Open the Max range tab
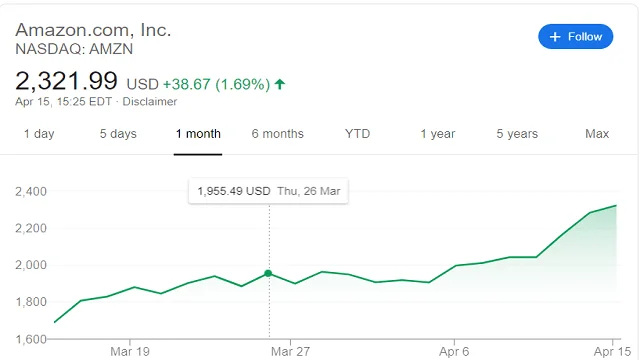Screen dimensions: 640x360 (x=597, y=134)
